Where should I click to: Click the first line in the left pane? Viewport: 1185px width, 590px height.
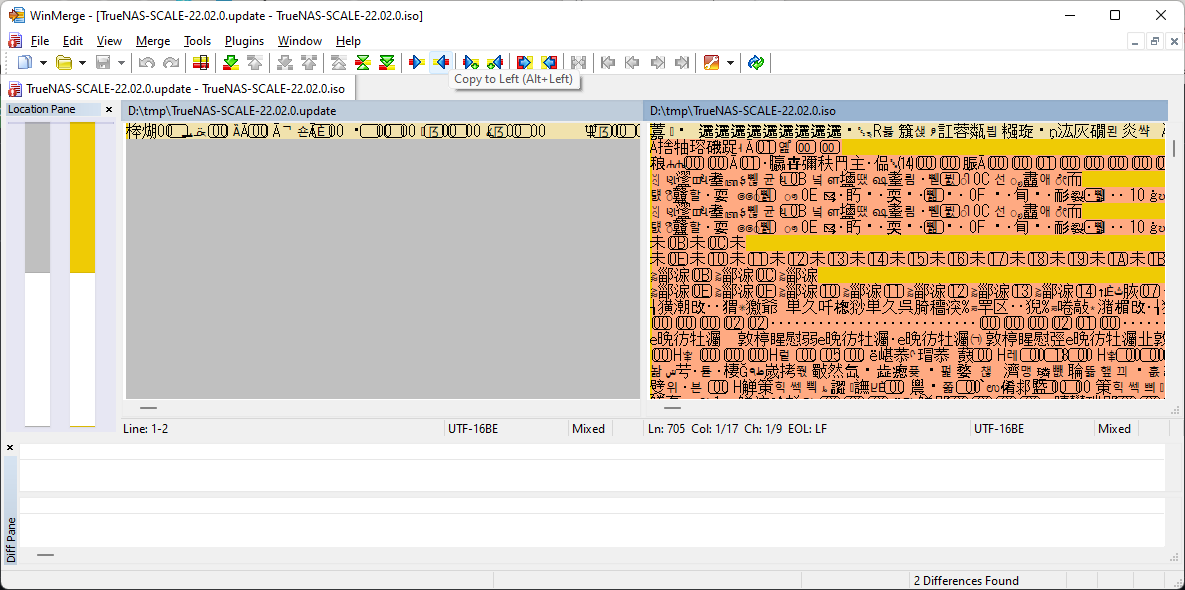[x=382, y=131]
